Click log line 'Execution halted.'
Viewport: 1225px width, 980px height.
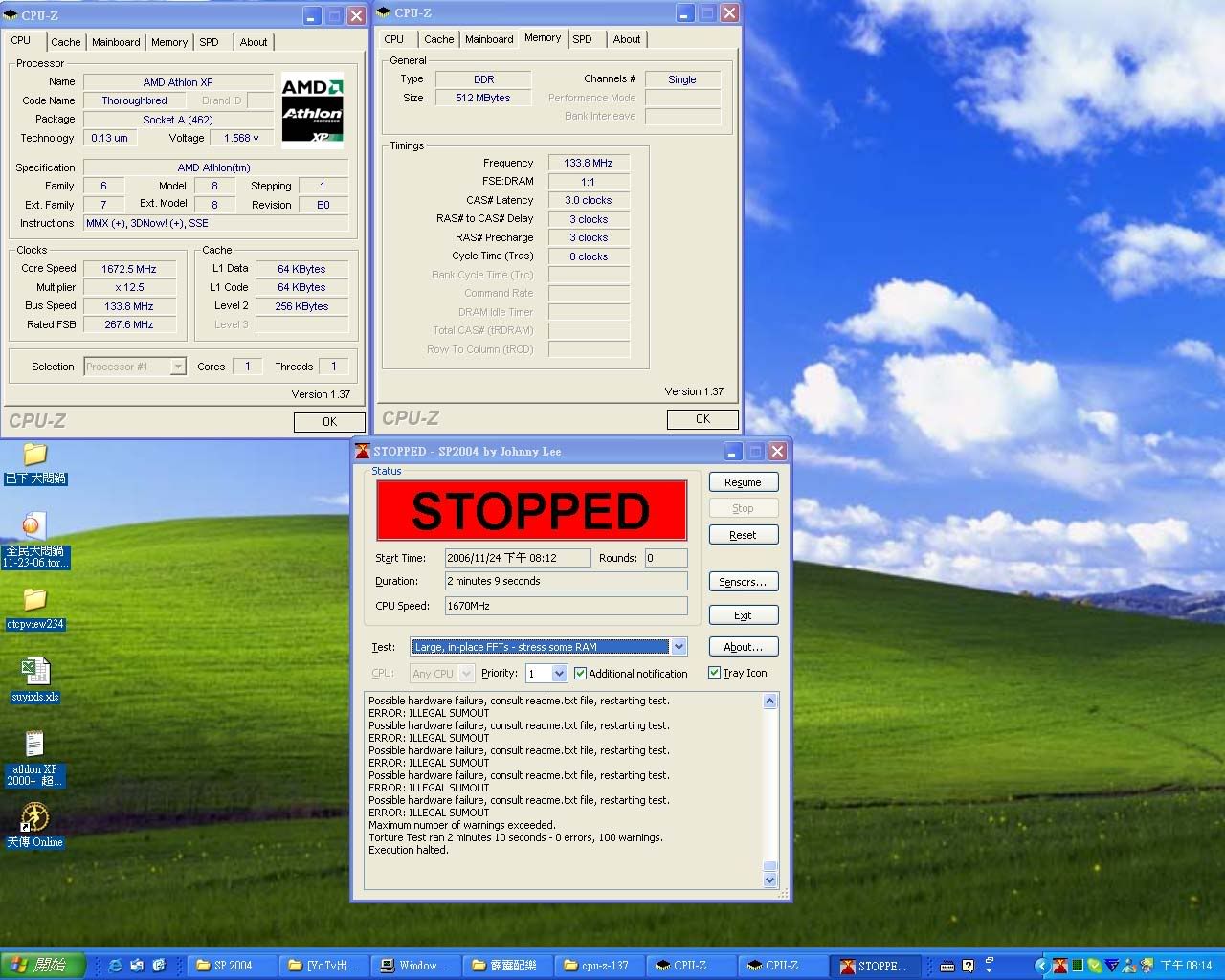pos(409,850)
